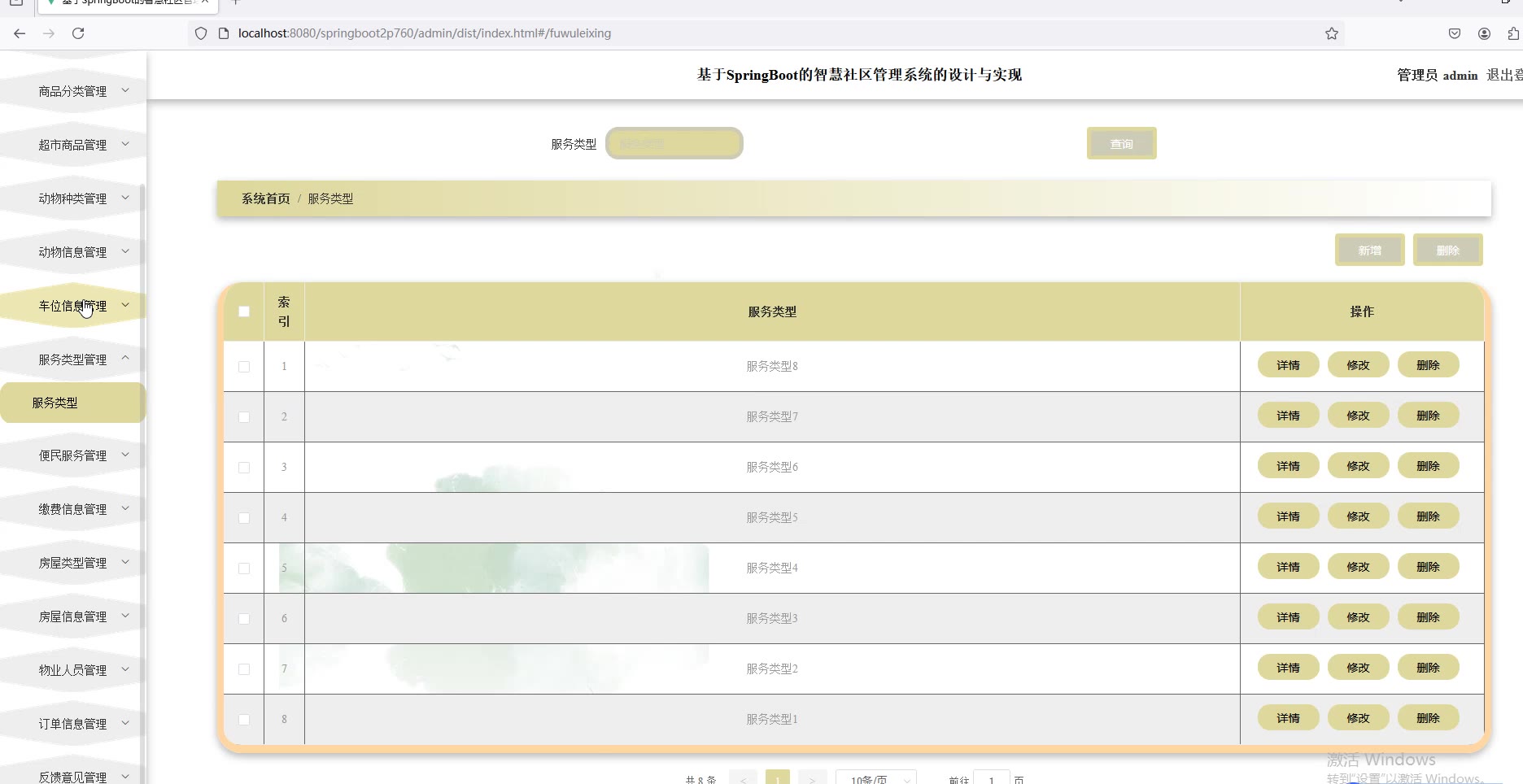
Task: Expand the 车位信息管理 sidebar menu
Action: (x=73, y=306)
